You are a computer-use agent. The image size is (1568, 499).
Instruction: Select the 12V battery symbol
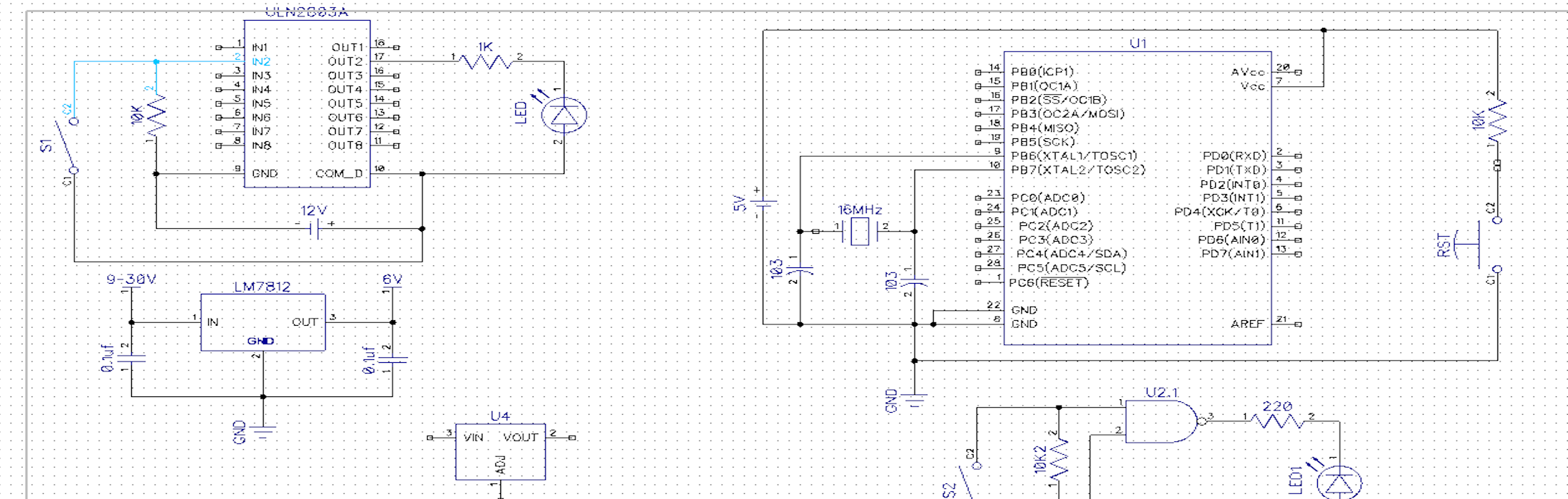[314, 228]
